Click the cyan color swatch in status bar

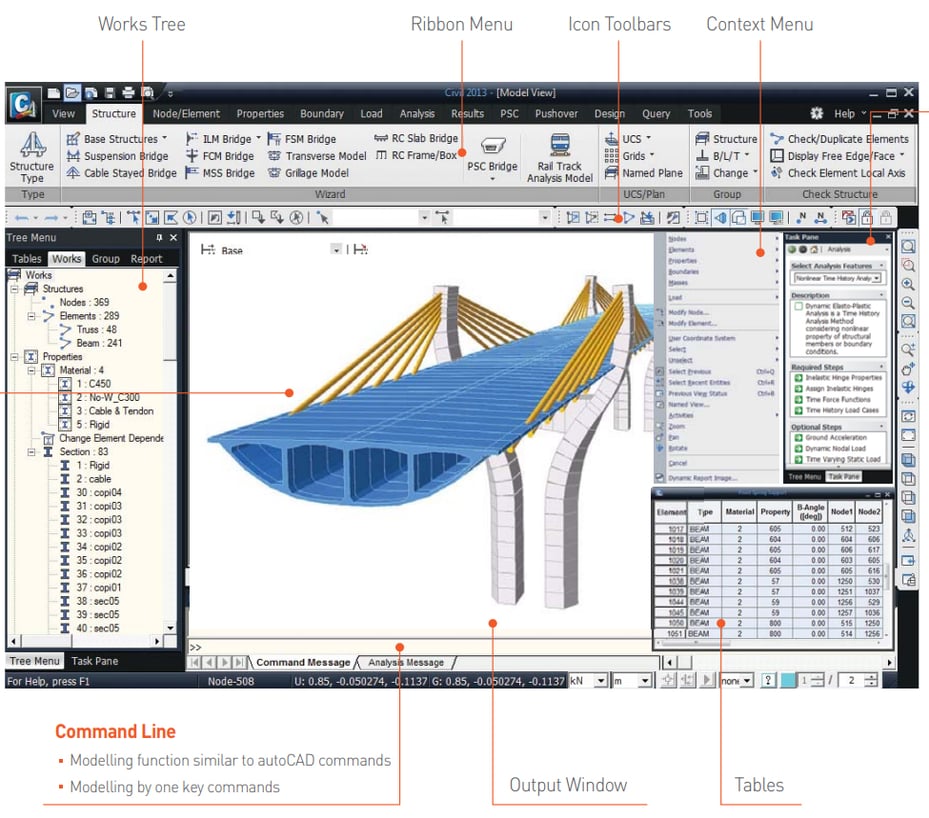tap(788, 681)
